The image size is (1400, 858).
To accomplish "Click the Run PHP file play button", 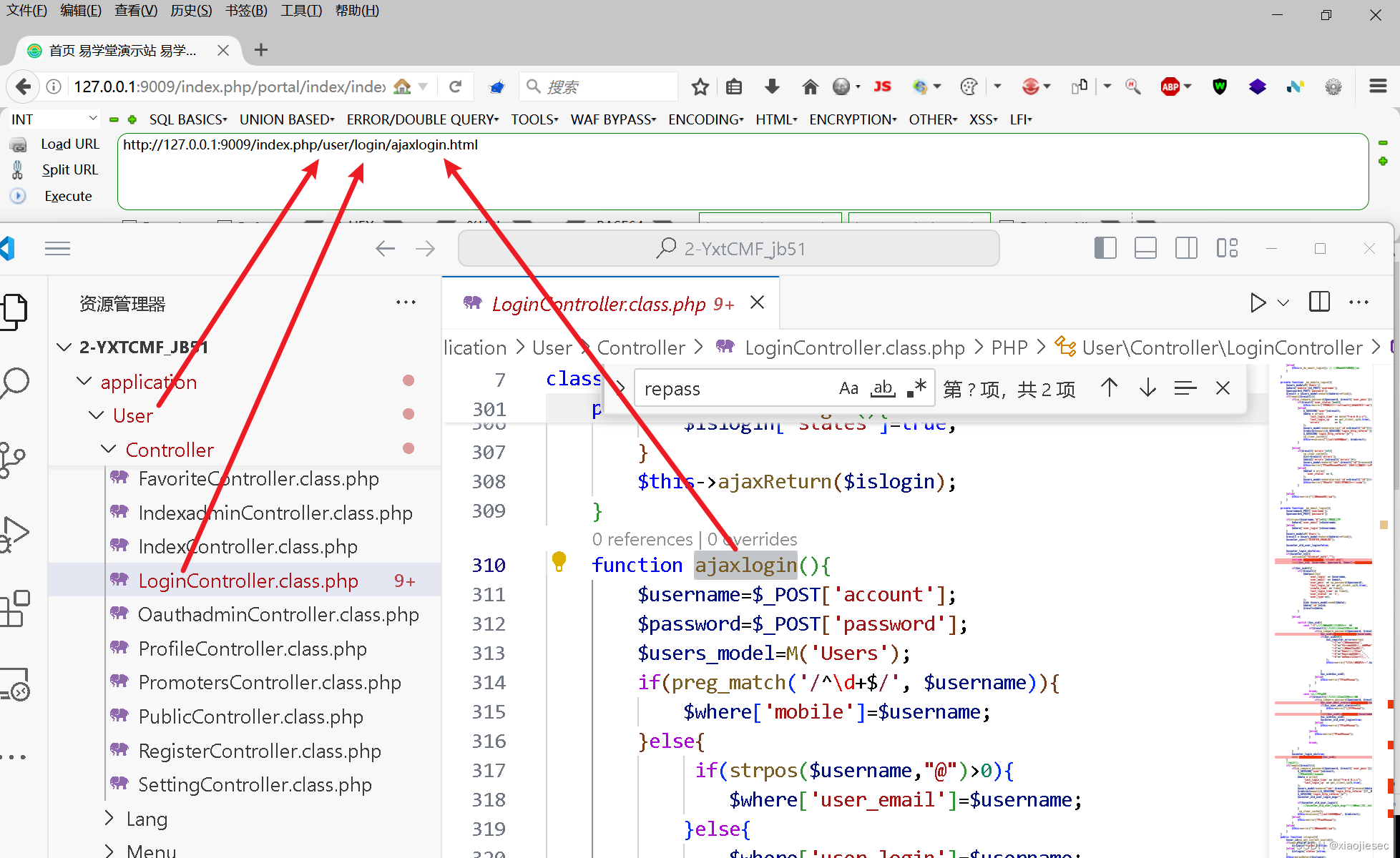I will (1258, 302).
